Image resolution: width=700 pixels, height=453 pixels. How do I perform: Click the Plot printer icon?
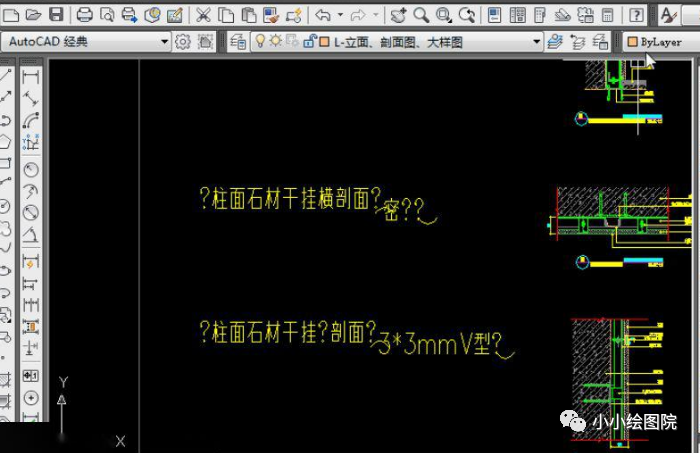tap(84, 16)
